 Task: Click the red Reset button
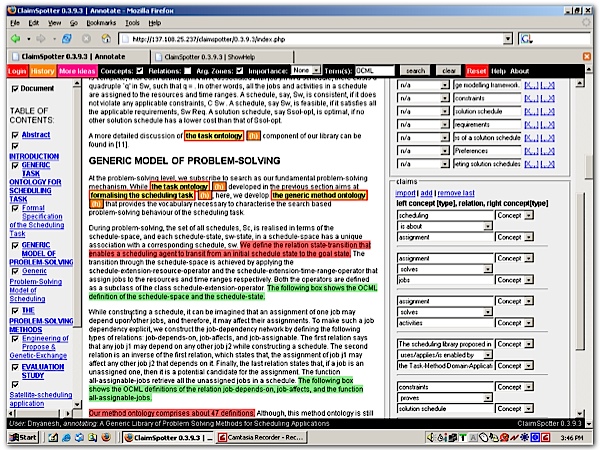click(x=476, y=71)
